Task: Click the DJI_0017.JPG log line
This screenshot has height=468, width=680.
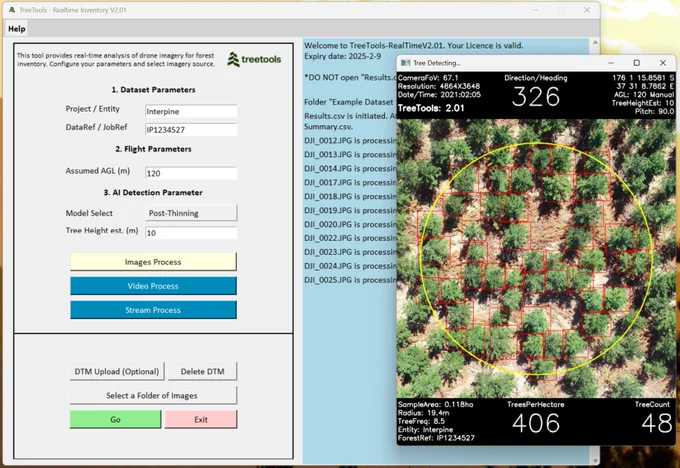Action: pyautogui.click(x=350, y=182)
